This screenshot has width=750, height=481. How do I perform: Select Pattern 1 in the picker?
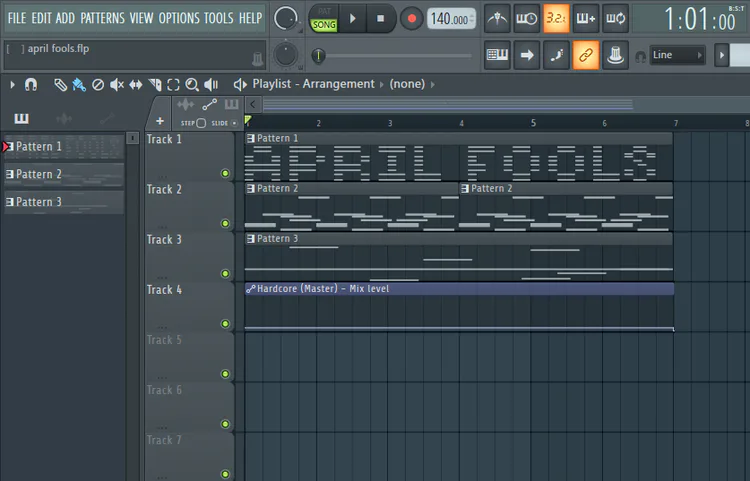tap(63, 146)
